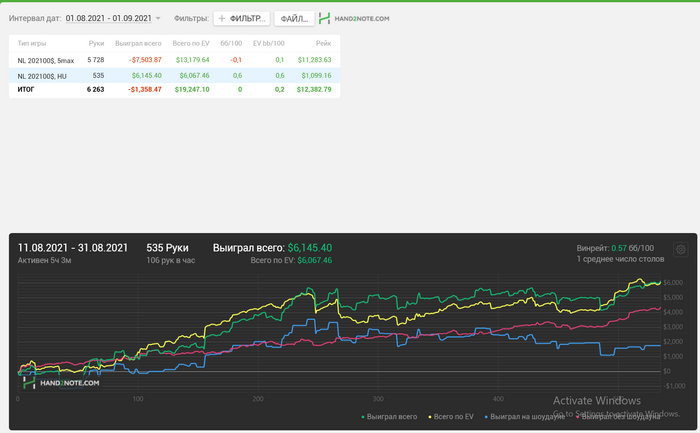Sort by Руки column header
The image size is (700, 433).
tap(96, 43)
